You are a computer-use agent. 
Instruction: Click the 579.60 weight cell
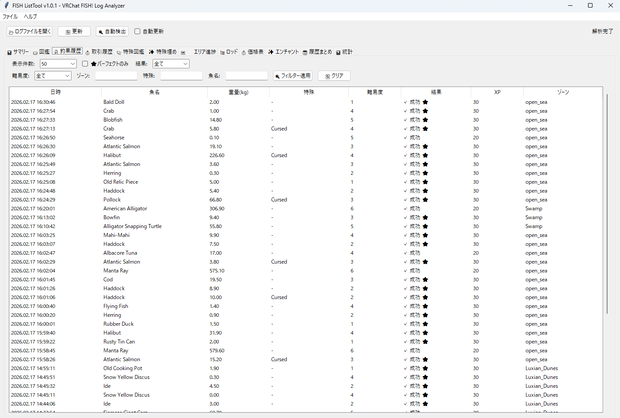(217, 351)
